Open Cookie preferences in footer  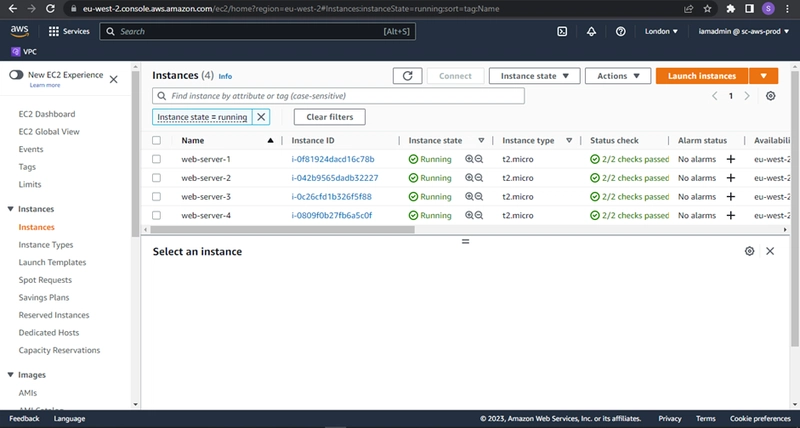coord(760,419)
